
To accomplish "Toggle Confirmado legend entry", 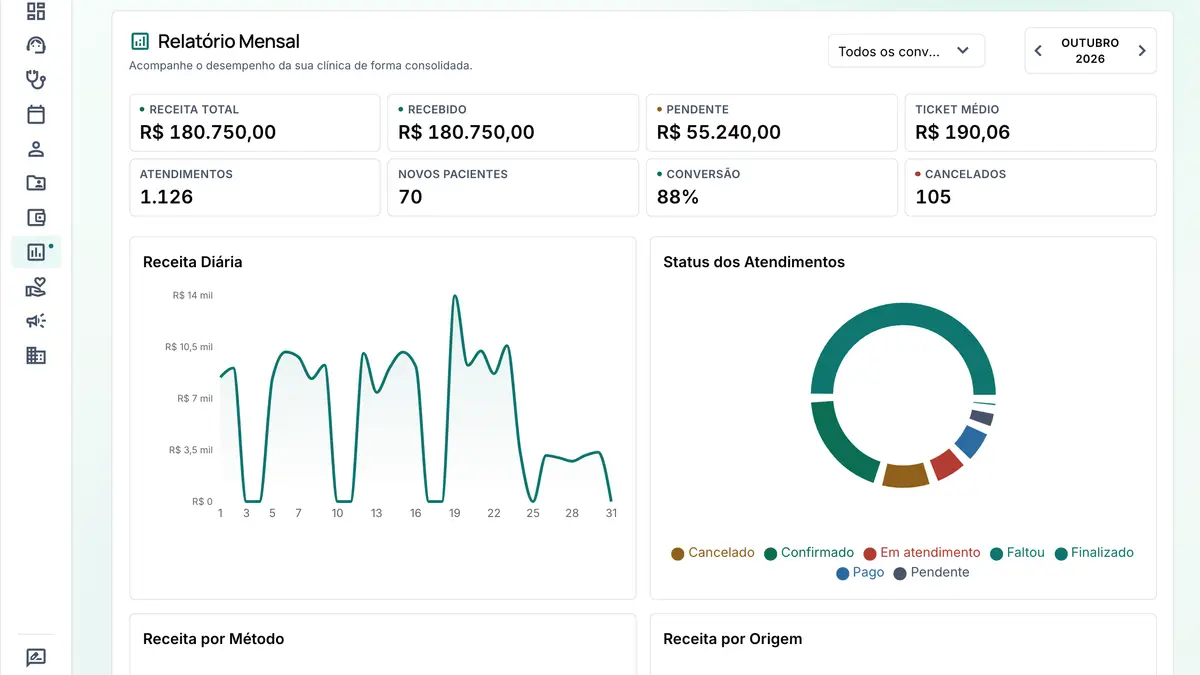I will coord(809,553).
